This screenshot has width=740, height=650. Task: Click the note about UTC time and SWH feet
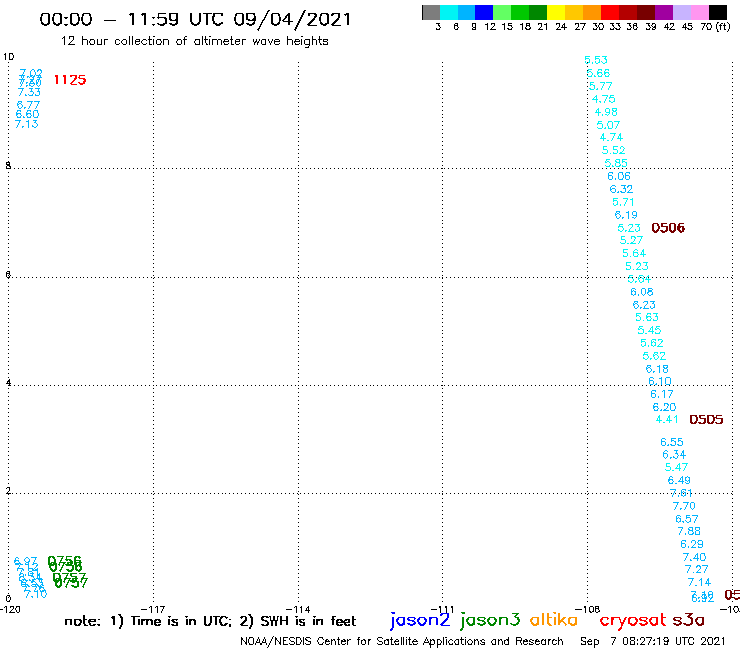210,621
